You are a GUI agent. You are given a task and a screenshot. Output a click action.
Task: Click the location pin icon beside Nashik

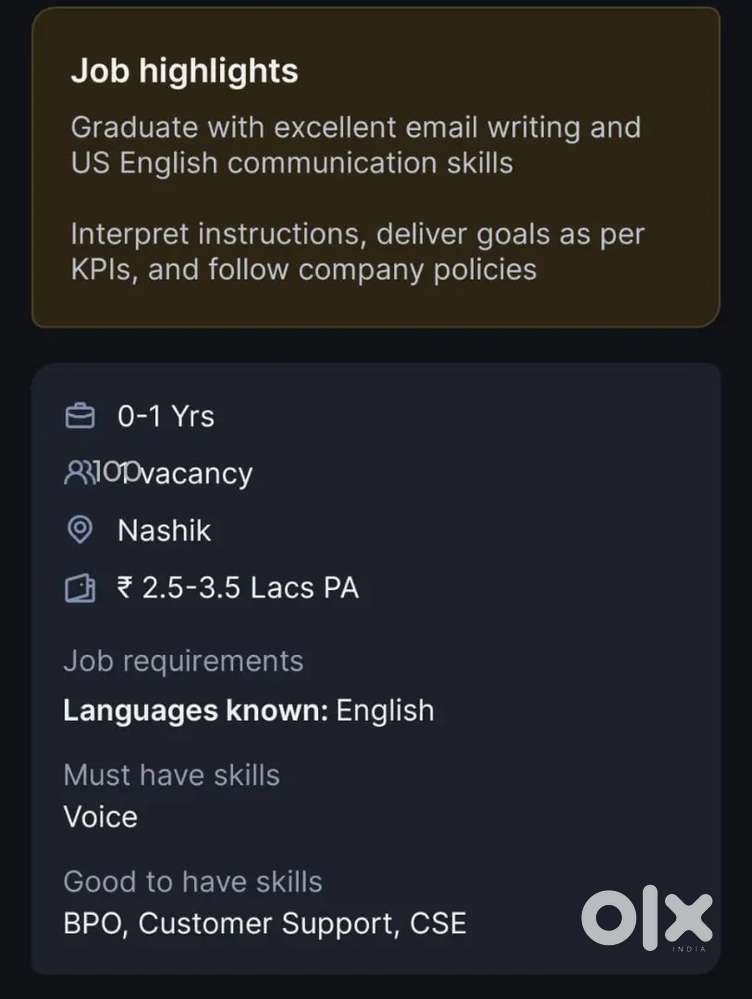[x=82, y=530]
